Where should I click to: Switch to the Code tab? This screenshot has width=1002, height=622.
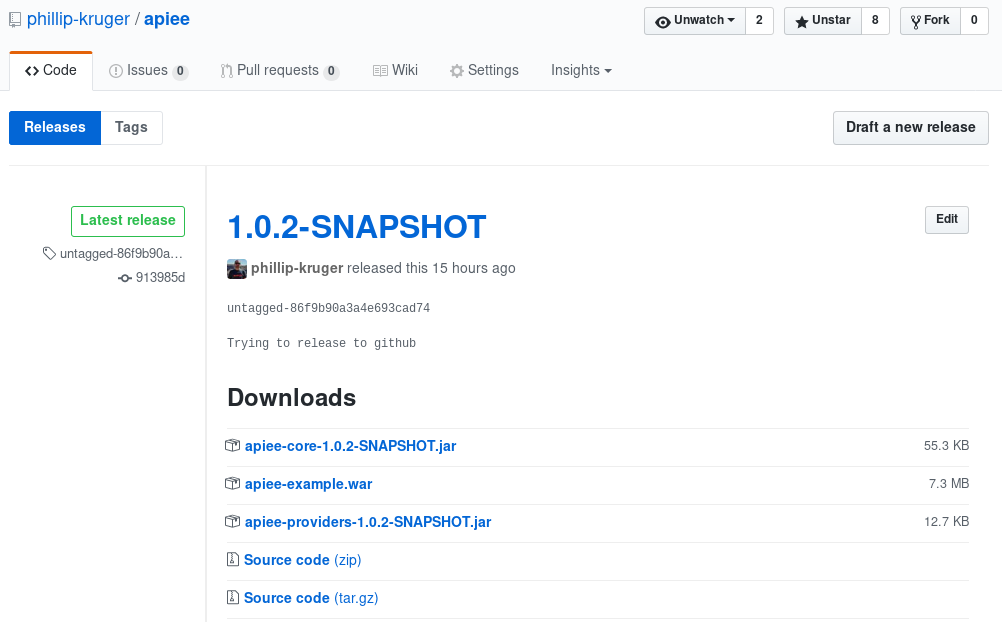point(51,70)
